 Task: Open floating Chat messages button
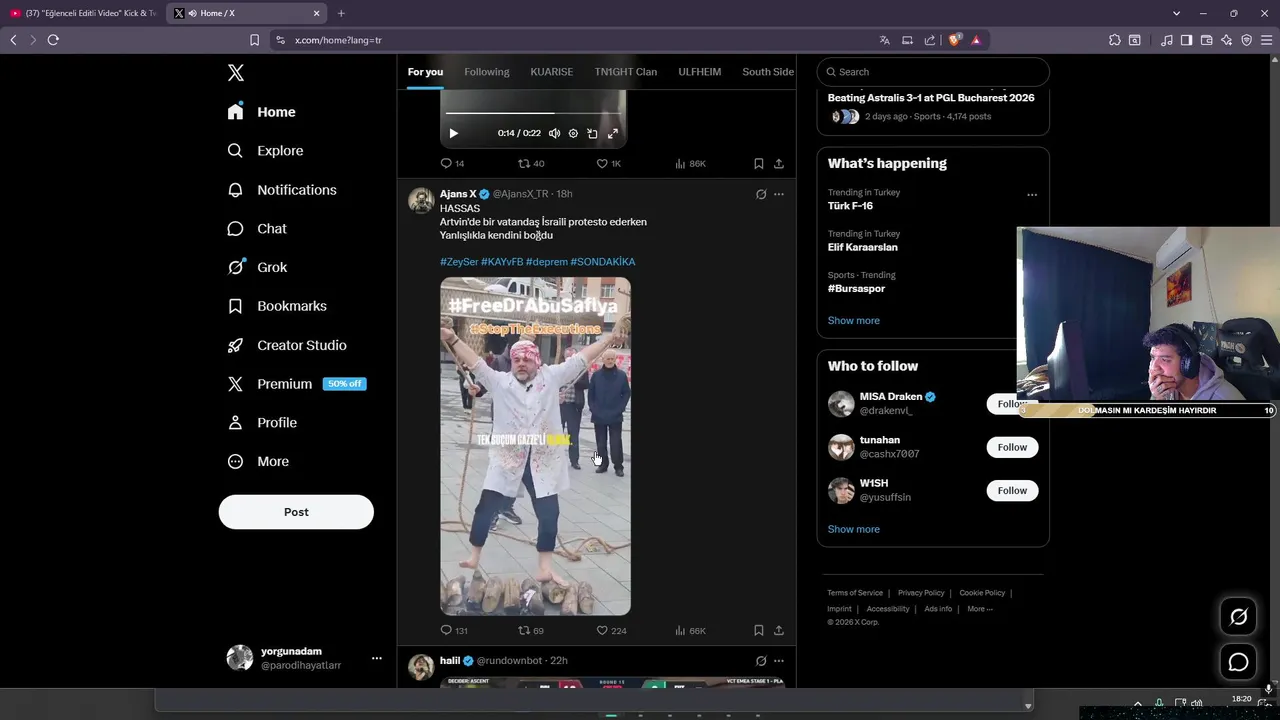(x=1238, y=662)
